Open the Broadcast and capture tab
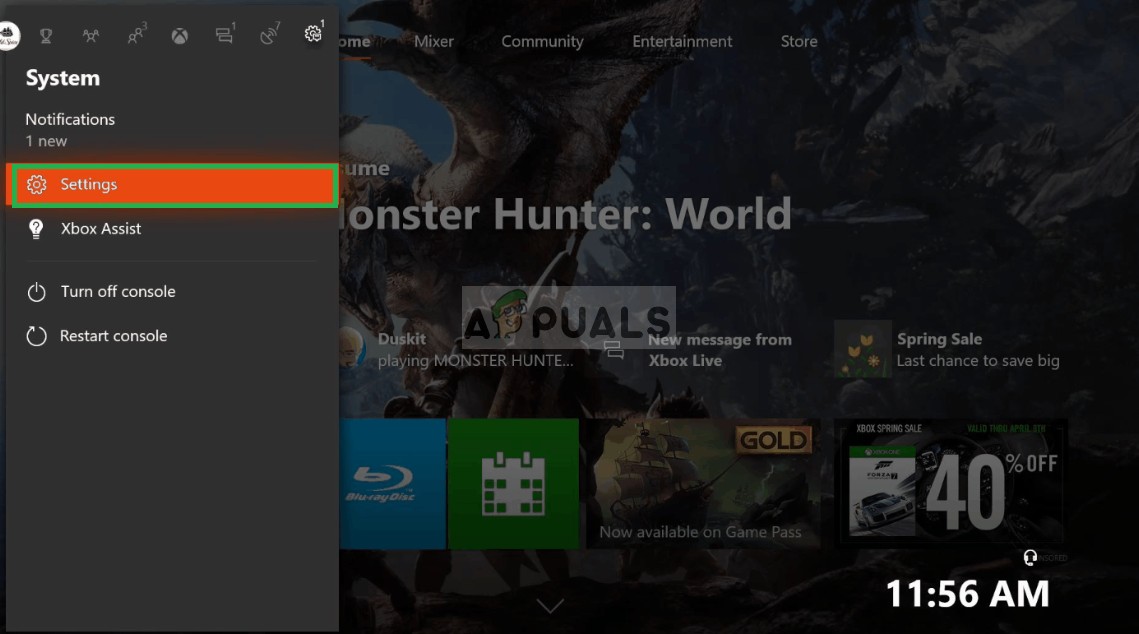This screenshot has height=634, width=1139. pos(269,34)
